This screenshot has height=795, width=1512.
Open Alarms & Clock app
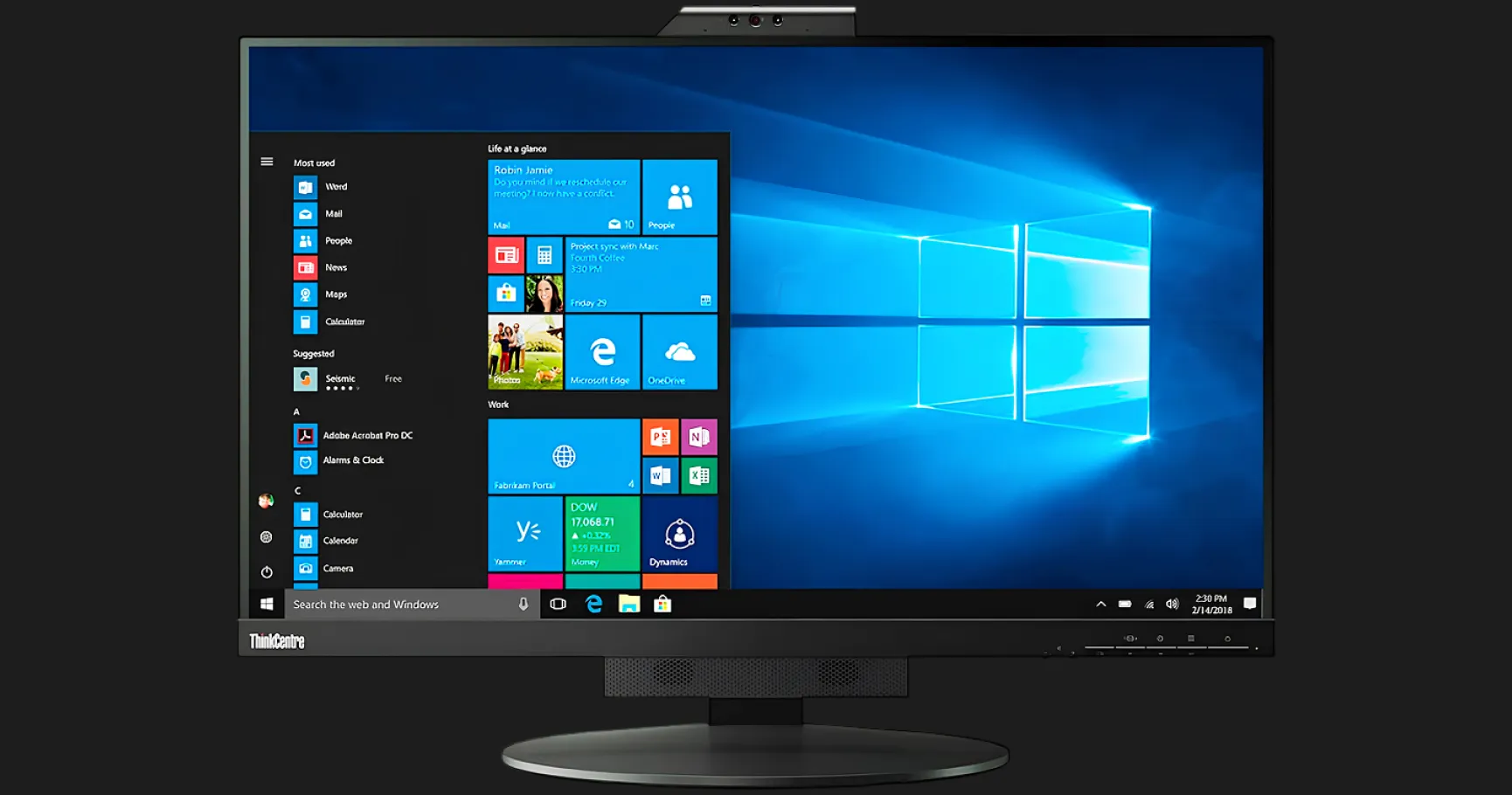tap(339, 460)
